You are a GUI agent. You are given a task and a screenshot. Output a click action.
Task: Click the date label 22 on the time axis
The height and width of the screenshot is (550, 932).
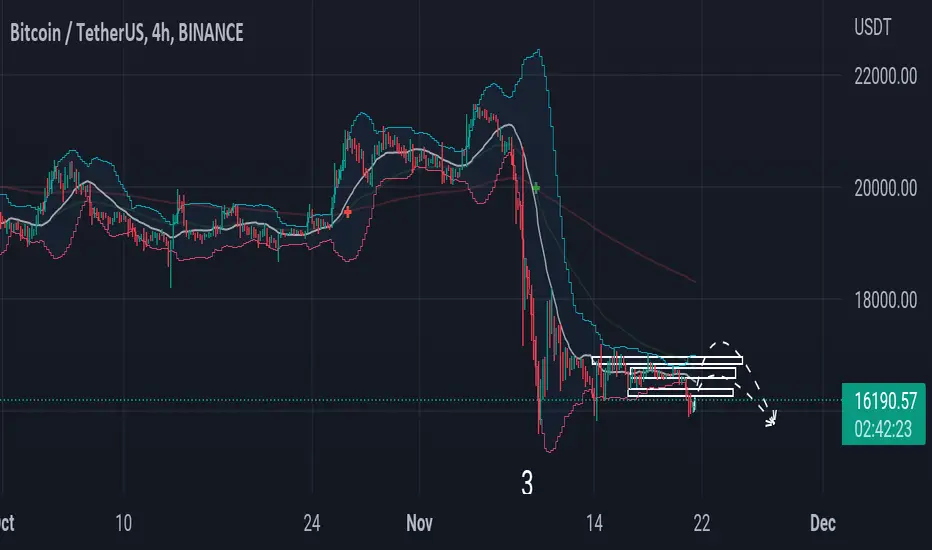701,523
